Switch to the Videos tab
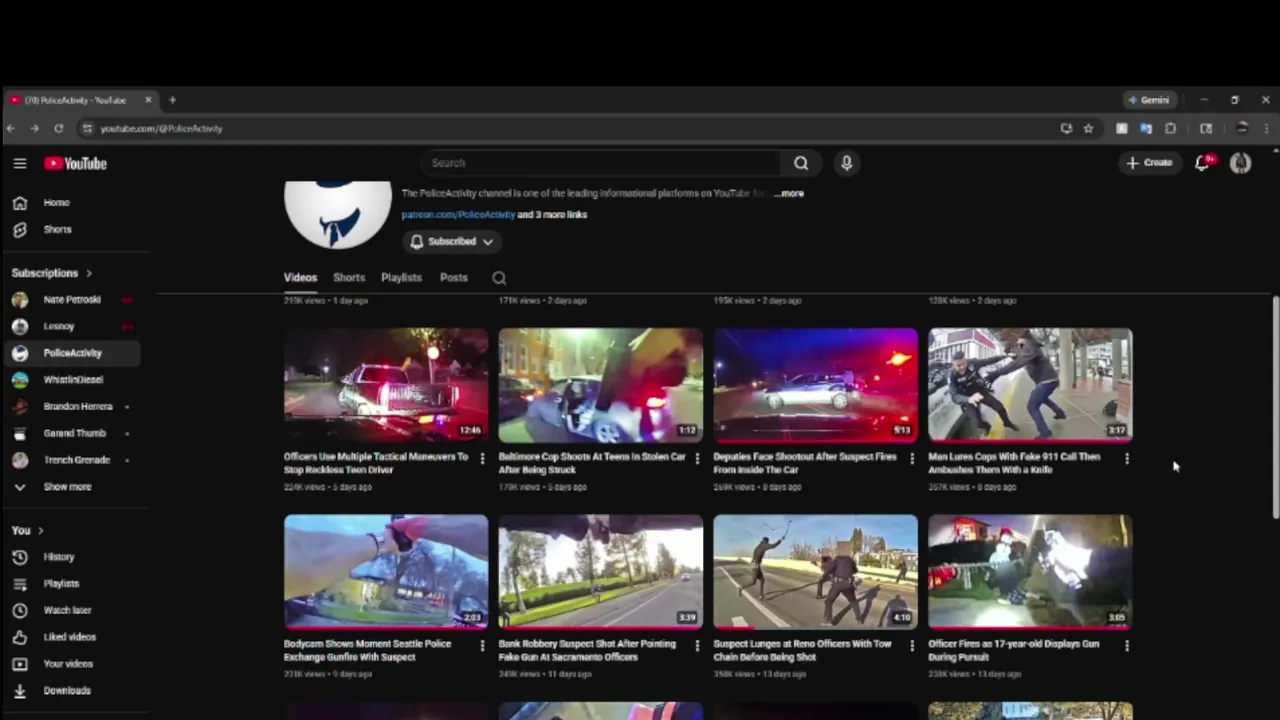 (x=300, y=278)
